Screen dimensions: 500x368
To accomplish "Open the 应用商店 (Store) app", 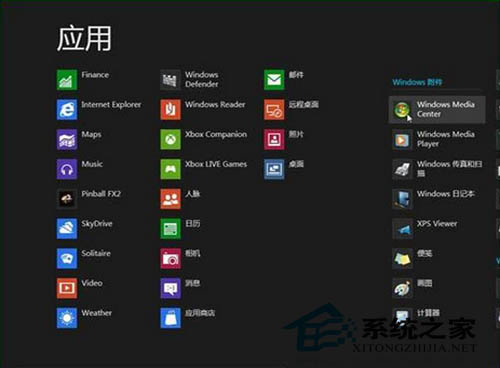I will [x=188, y=318].
